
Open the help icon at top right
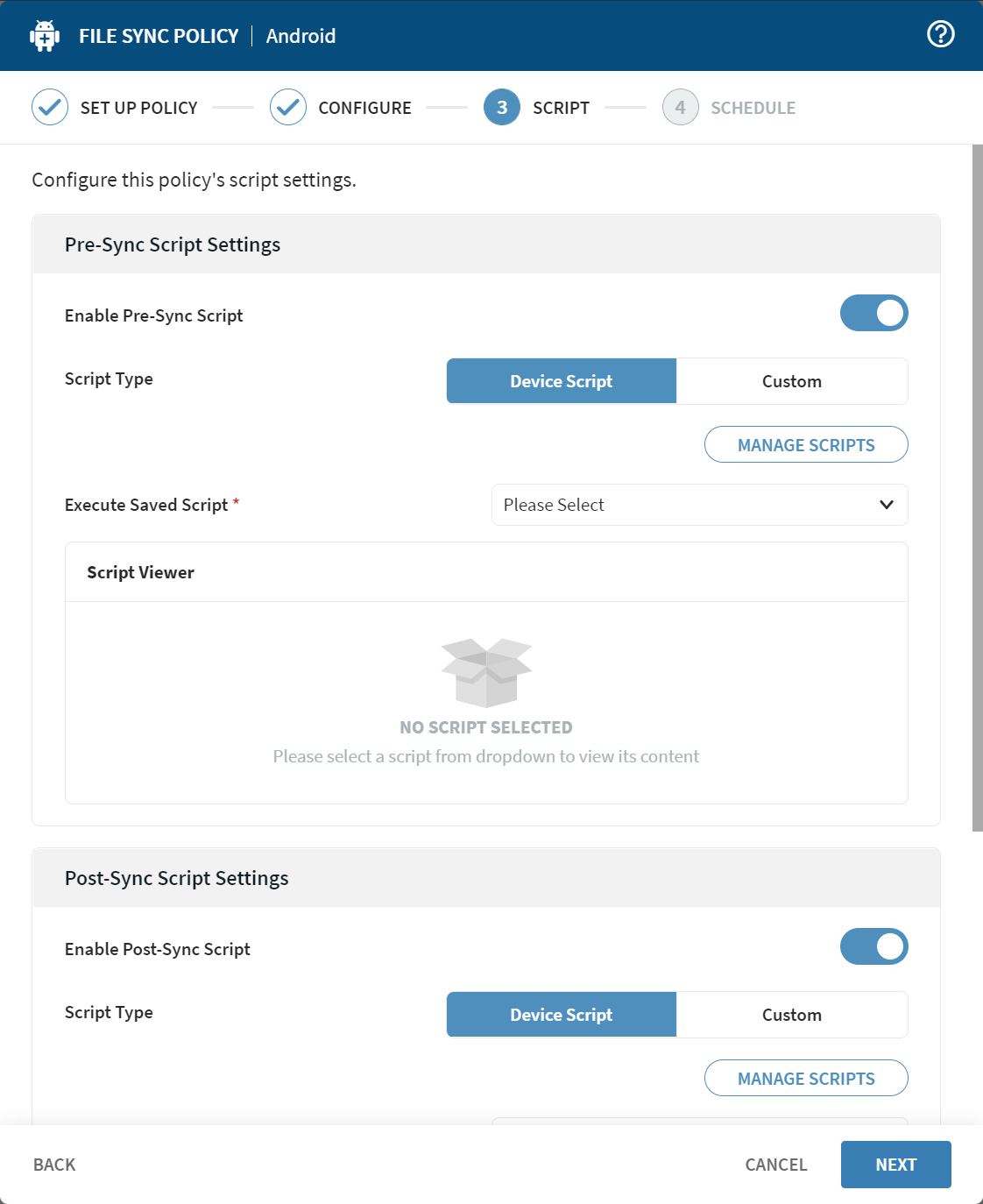click(x=940, y=33)
